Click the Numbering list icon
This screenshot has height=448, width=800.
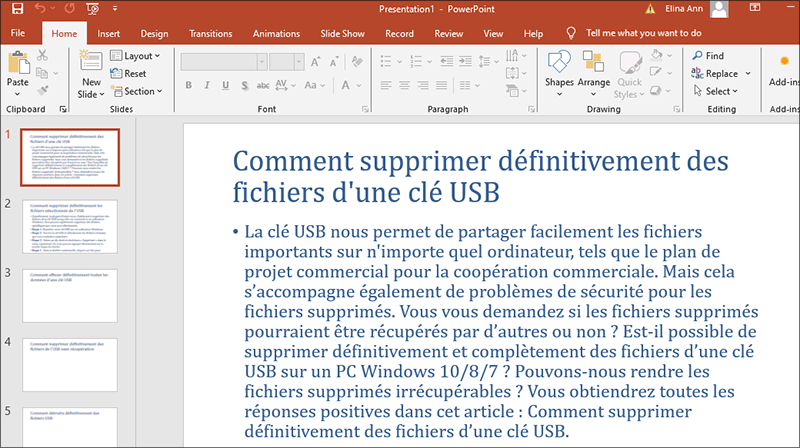pyautogui.click(x=416, y=62)
